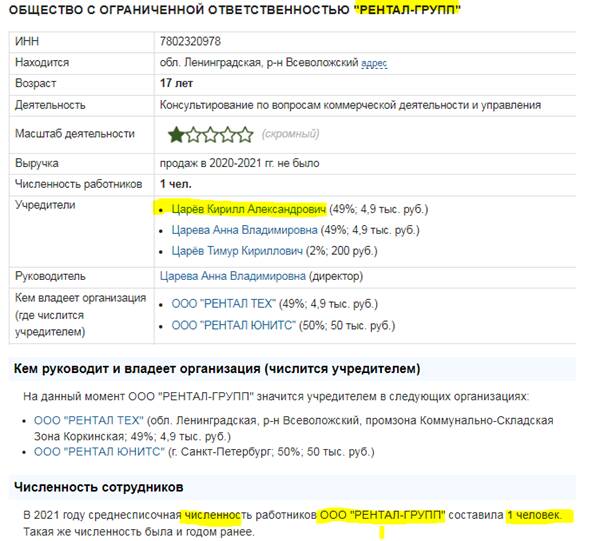596x541 pixels.
Task: Click the third empty rating star
Action: (211, 135)
